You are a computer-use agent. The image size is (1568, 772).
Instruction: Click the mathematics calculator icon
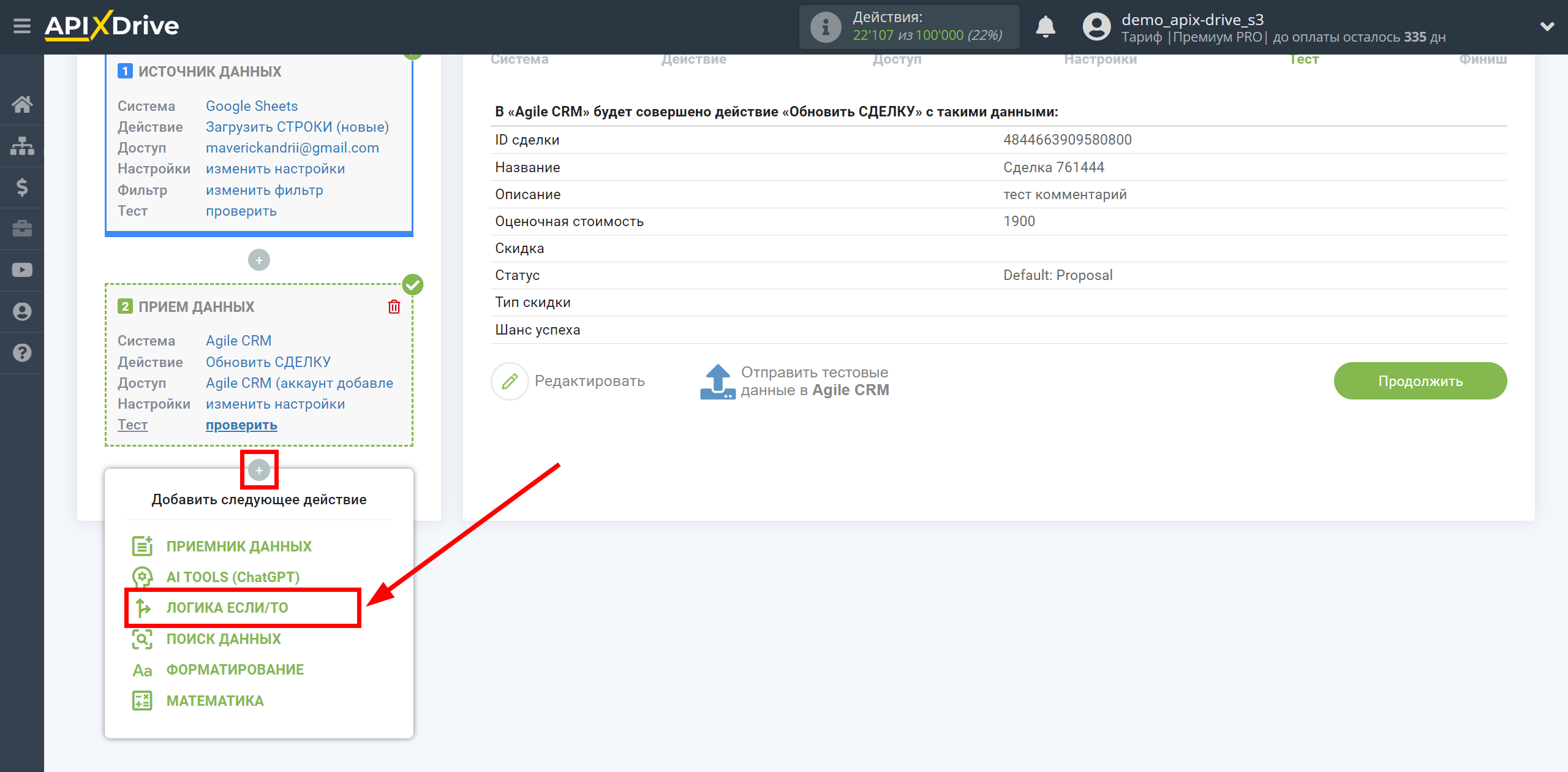pos(142,701)
